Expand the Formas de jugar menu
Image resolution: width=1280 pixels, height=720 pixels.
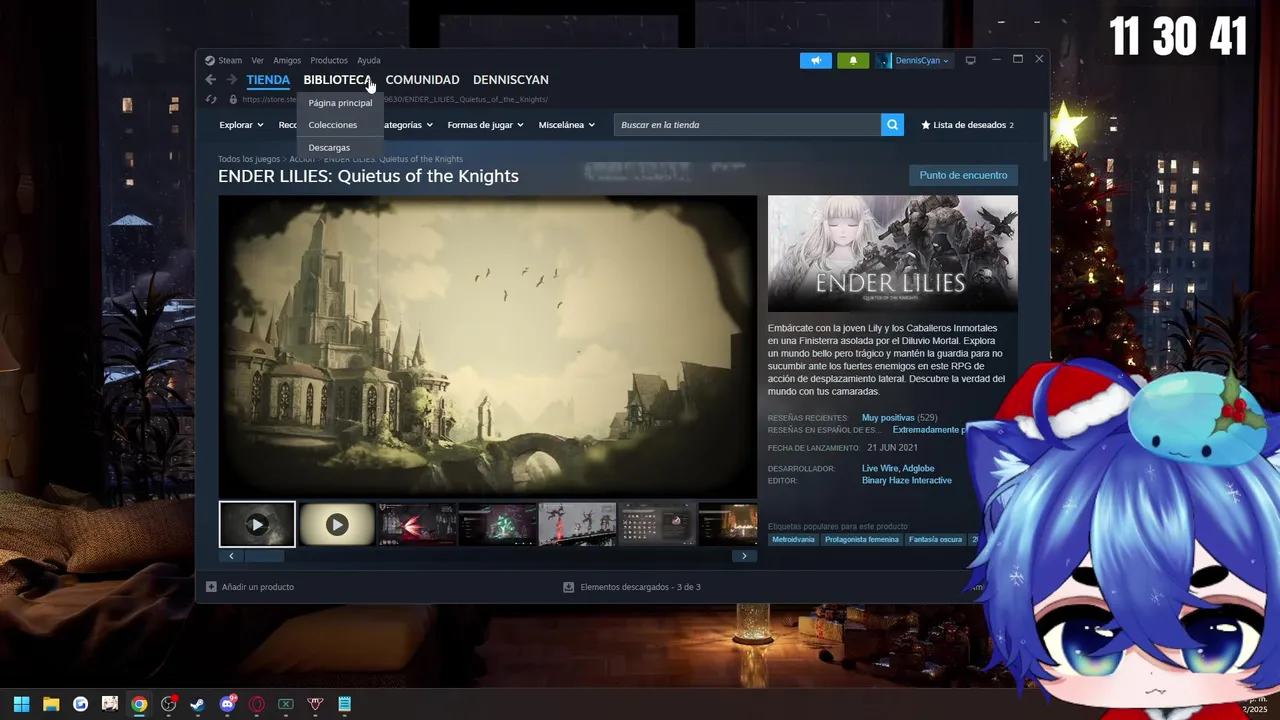pyautogui.click(x=485, y=125)
